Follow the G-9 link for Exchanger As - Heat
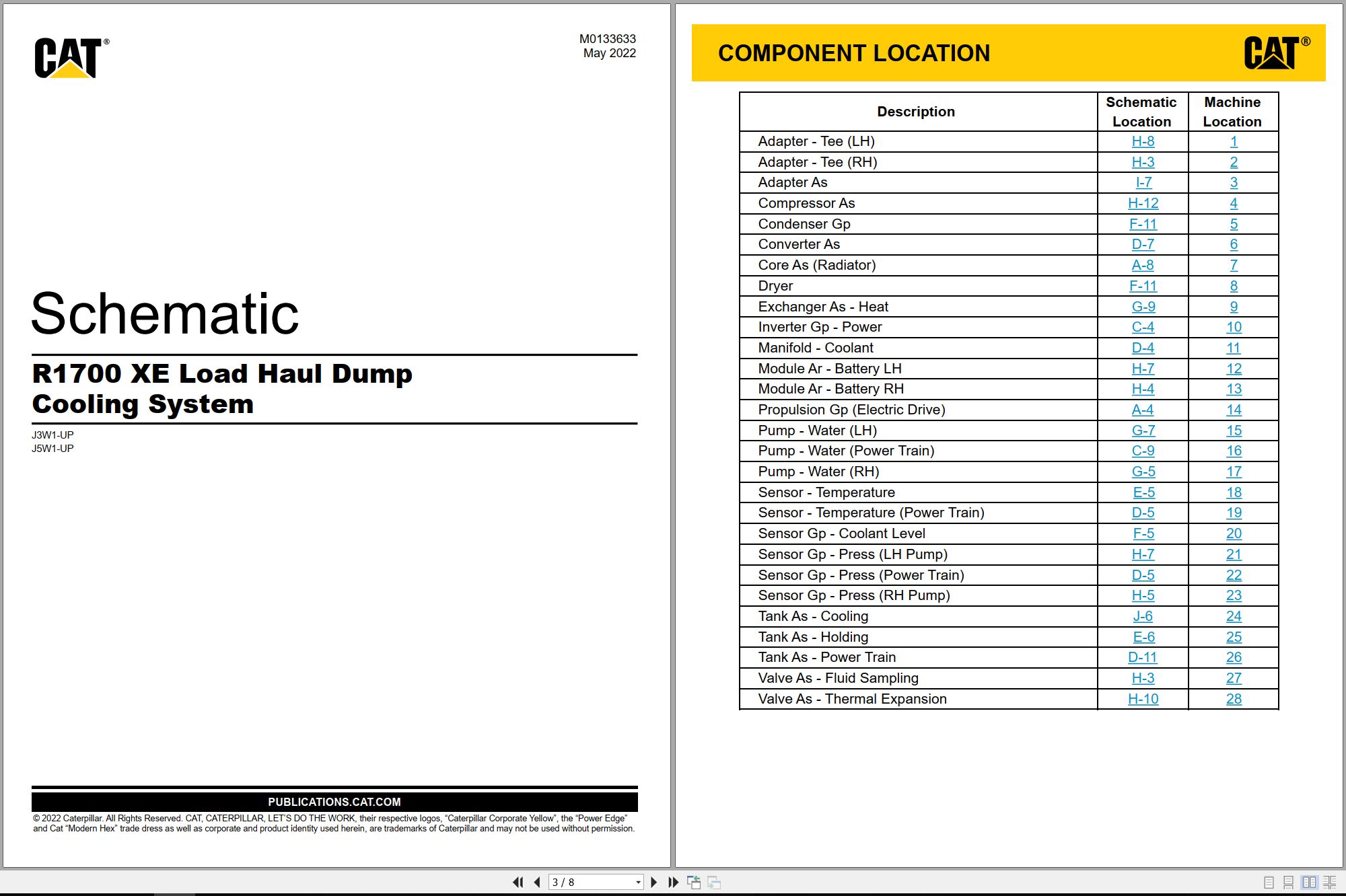The image size is (1346, 896). pos(1143,307)
